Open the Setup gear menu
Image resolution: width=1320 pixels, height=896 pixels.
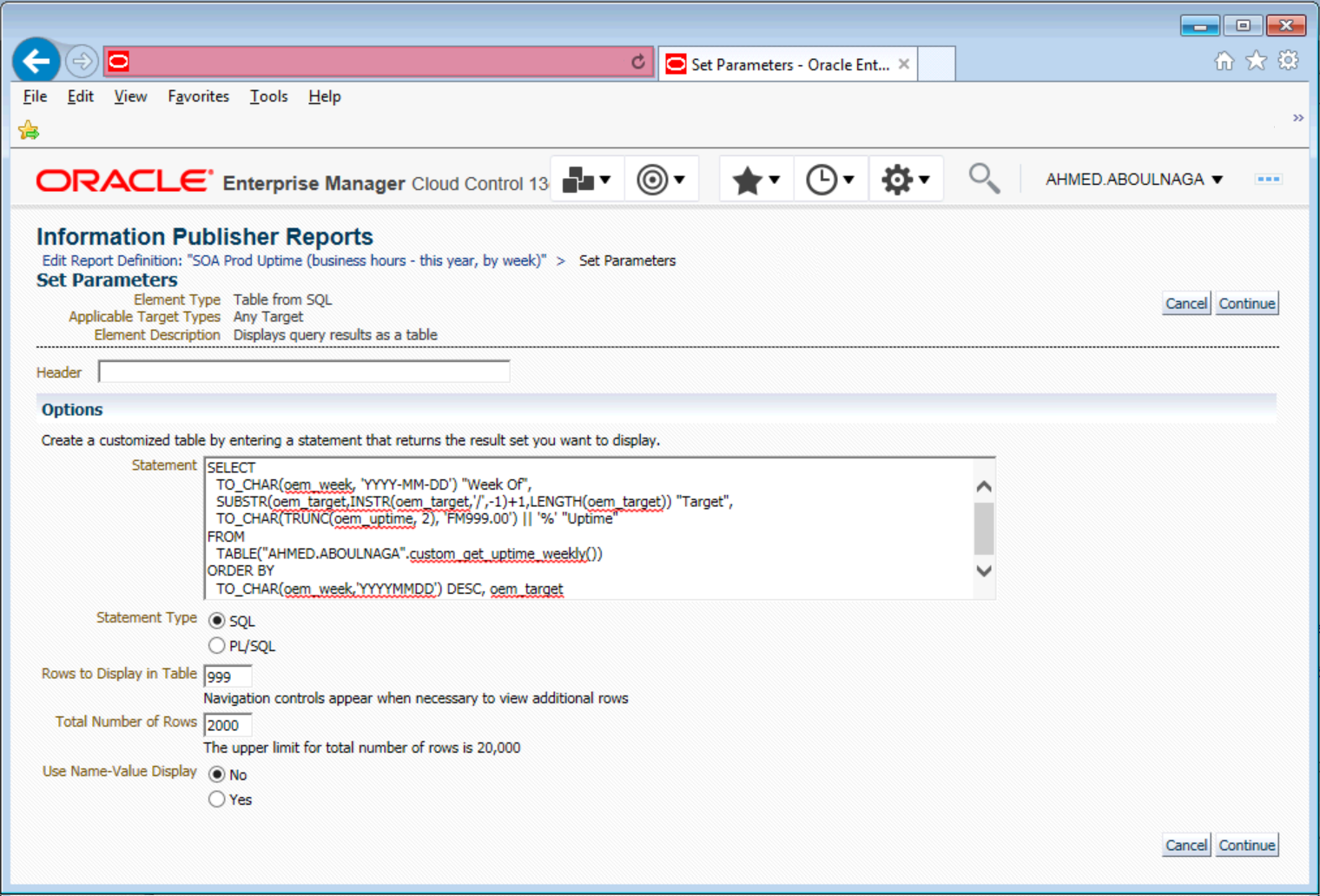tap(905, 180)
